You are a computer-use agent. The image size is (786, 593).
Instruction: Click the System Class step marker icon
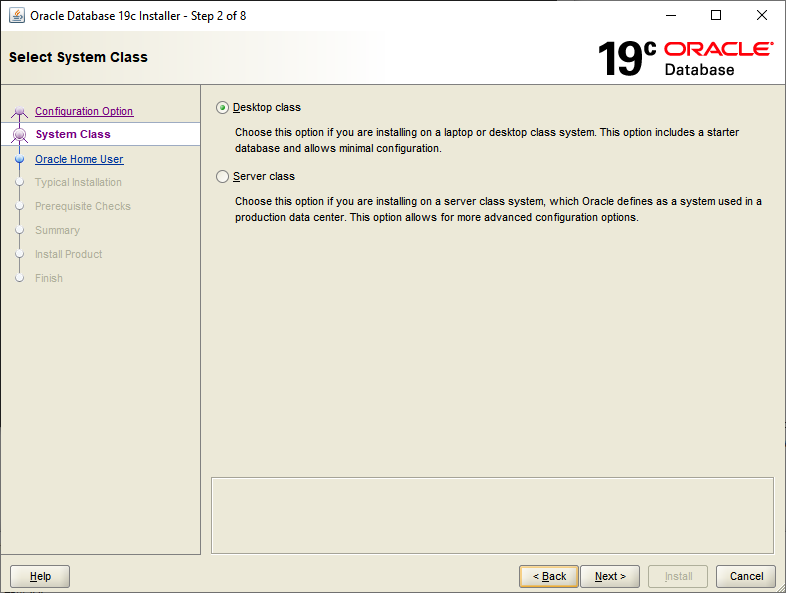point(20,135)
